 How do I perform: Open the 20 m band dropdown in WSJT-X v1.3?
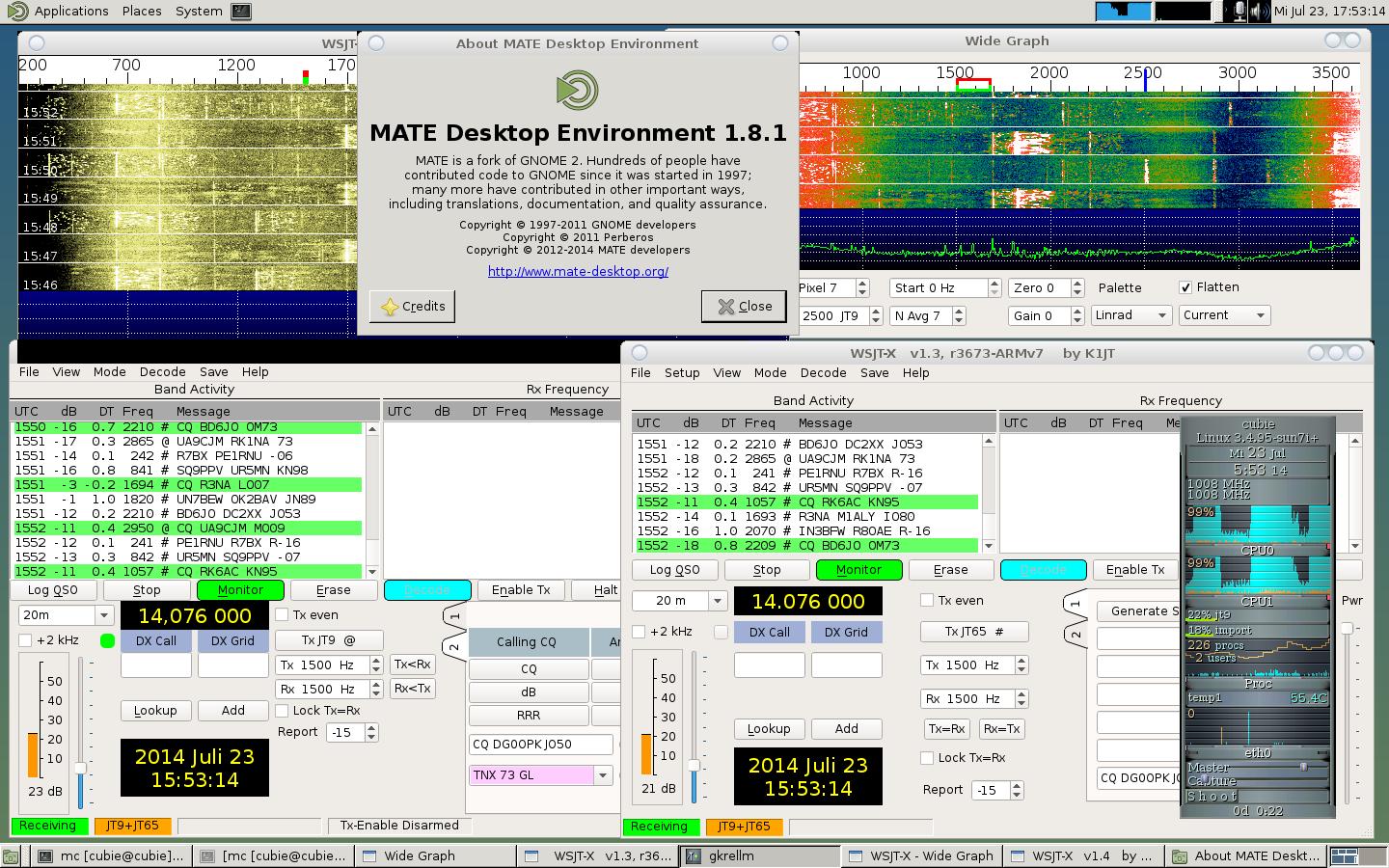[x=679, y=600]
